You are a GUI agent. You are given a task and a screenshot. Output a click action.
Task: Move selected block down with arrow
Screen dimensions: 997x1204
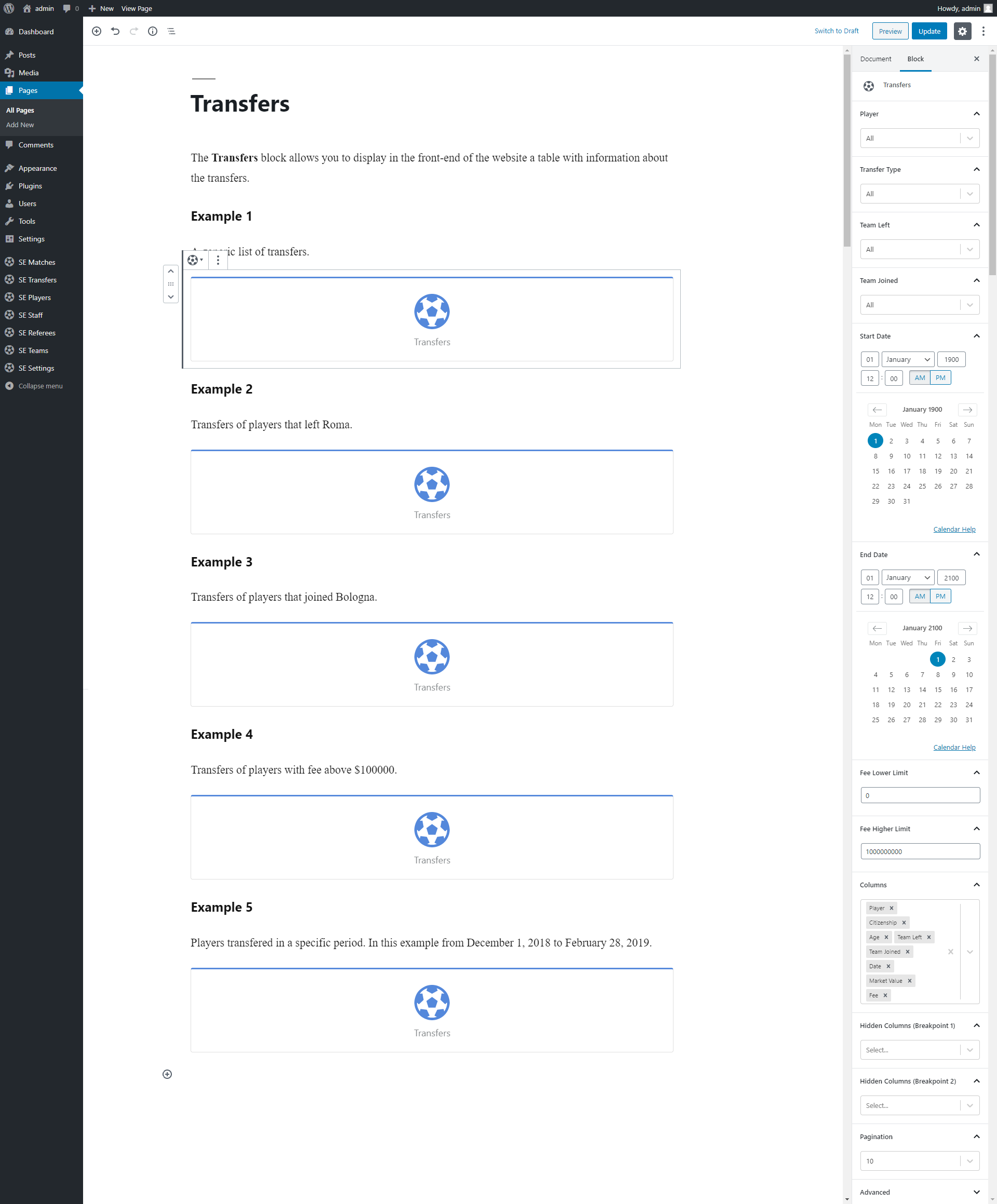pyautogui.click(x=171, y=297)
